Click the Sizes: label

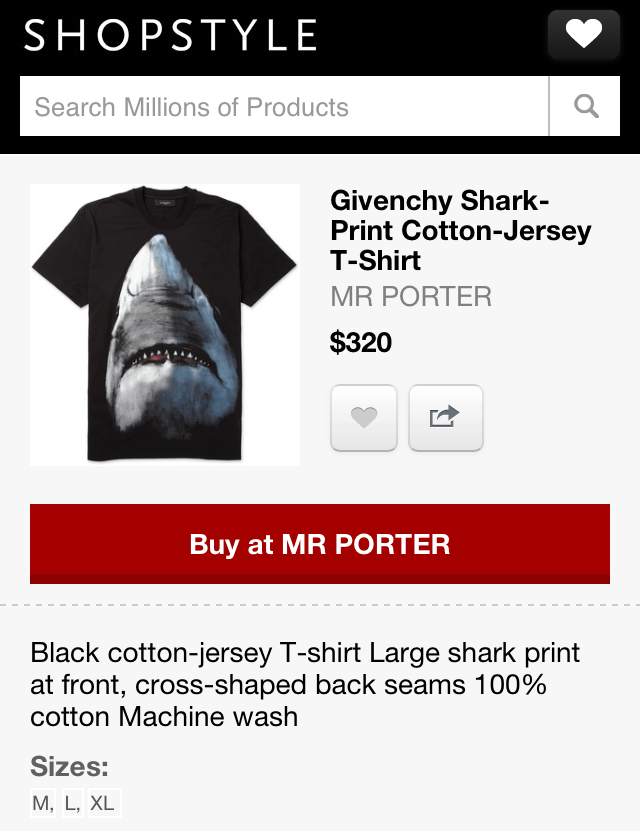click(x=69, y=767)
